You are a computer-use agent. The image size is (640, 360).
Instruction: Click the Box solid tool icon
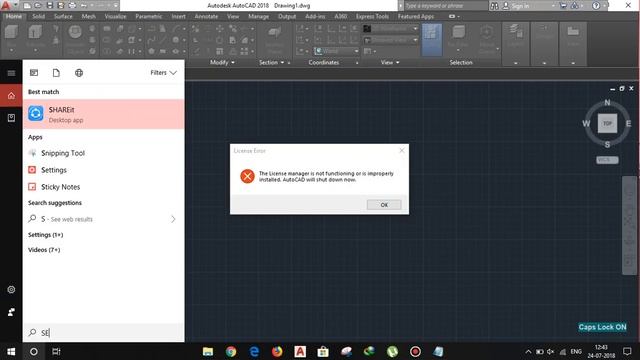[x=11, y=33]
